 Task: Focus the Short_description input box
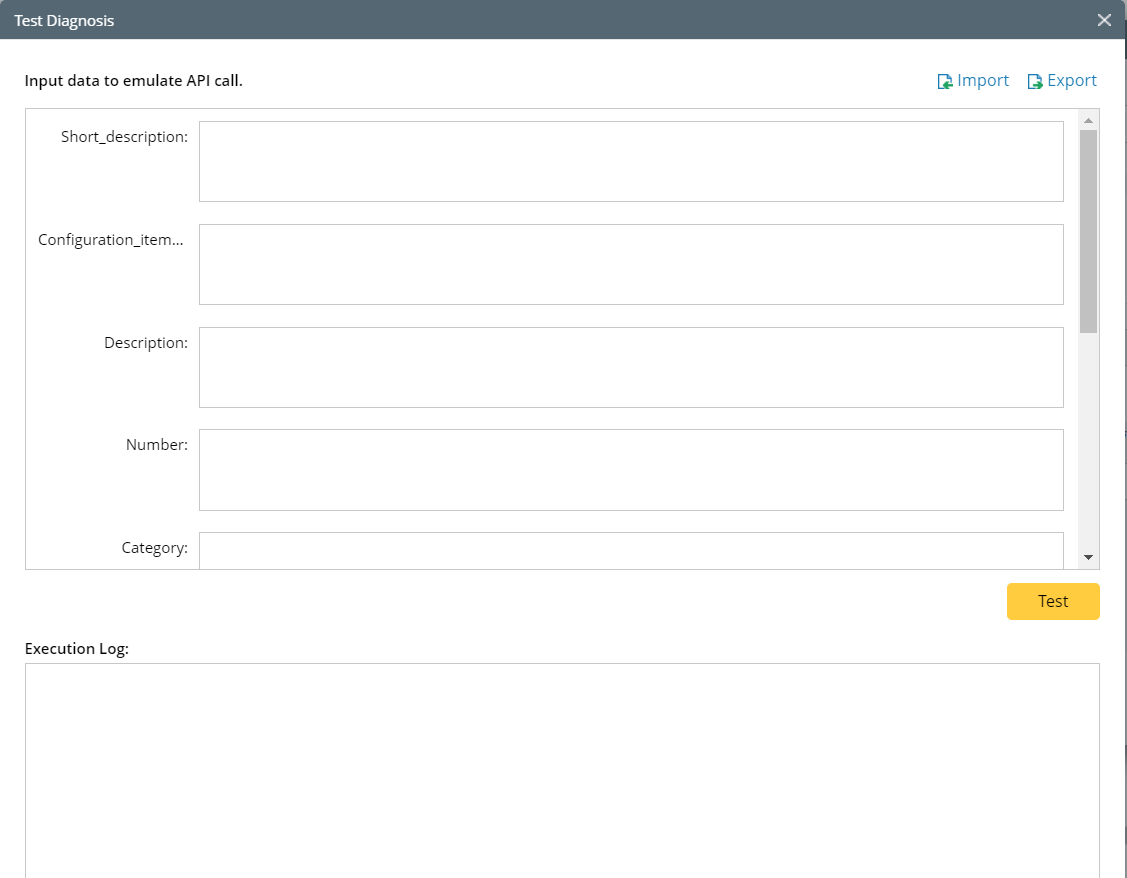point(631,162)
